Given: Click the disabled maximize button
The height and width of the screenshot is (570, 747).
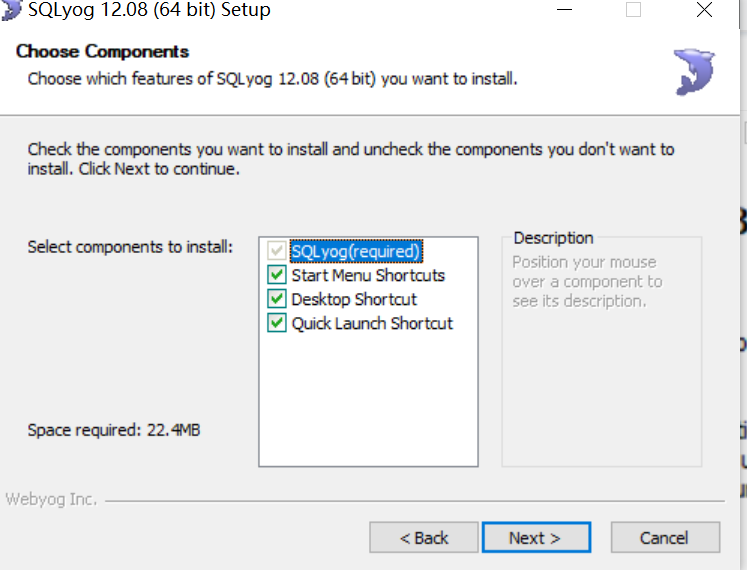Looking at the screenshot, I should tap(633, 10).
